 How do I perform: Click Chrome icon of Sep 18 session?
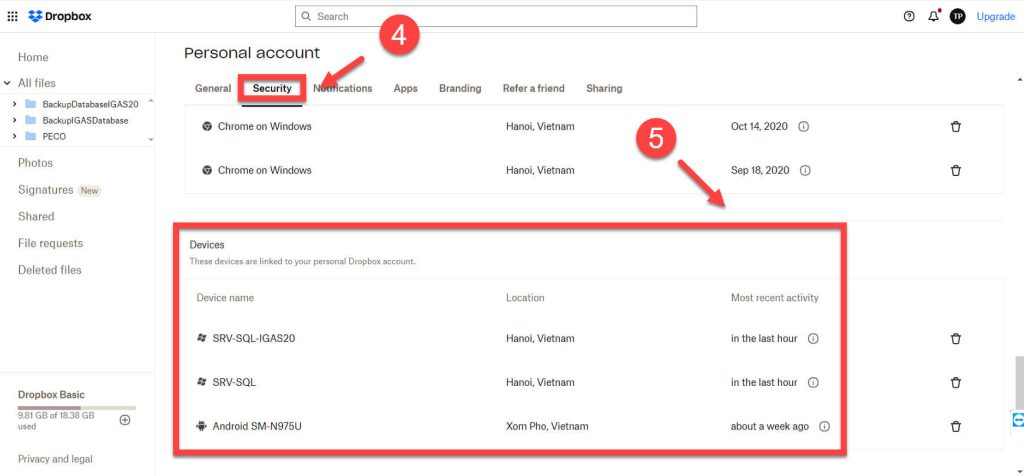pos(206,170)
